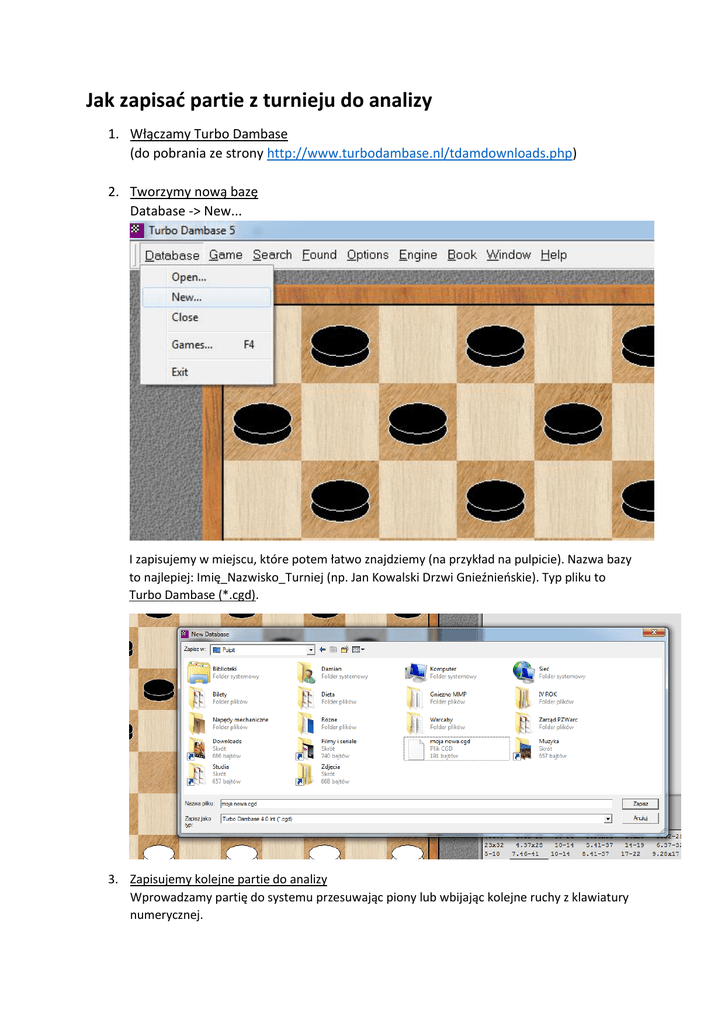The height and width of the screenshot is (1024, 725).
Task: Open the Engine menu
Action: [x=418, y=255]
